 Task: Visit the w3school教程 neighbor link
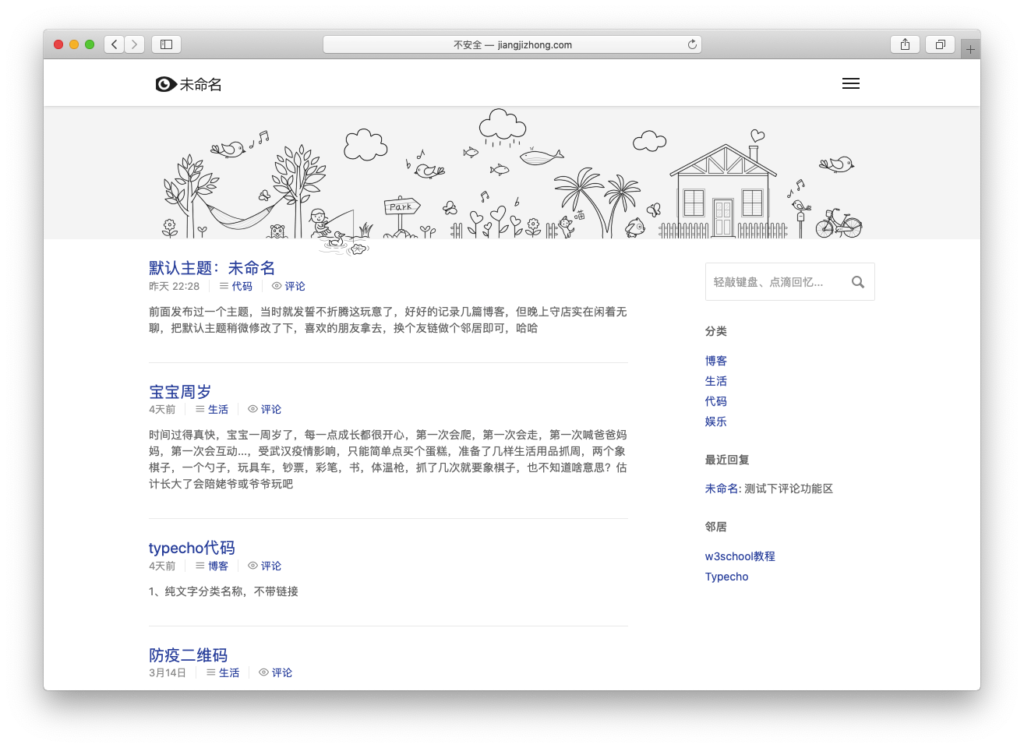tap(738, 556)
